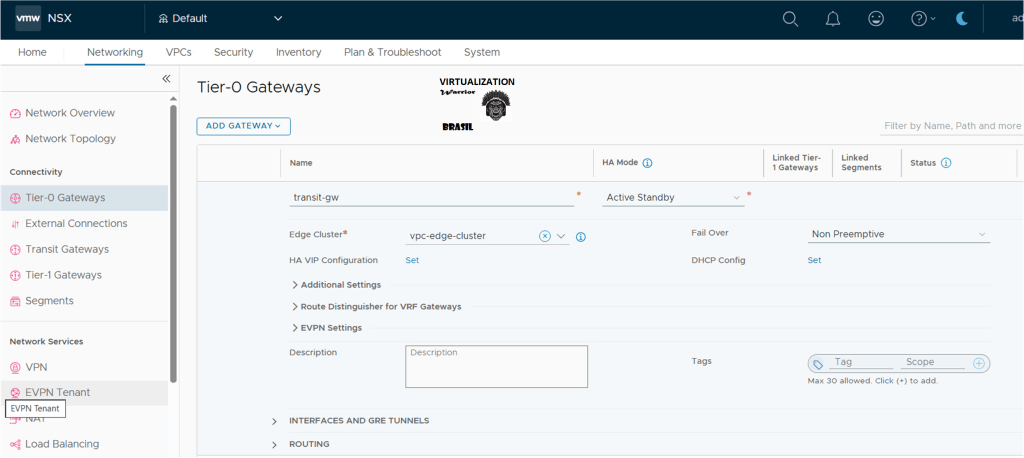Click the Edge Cluster info icon
This screenshot has height=458, width=1024.
pyautogui.click(x=580, y=237)
